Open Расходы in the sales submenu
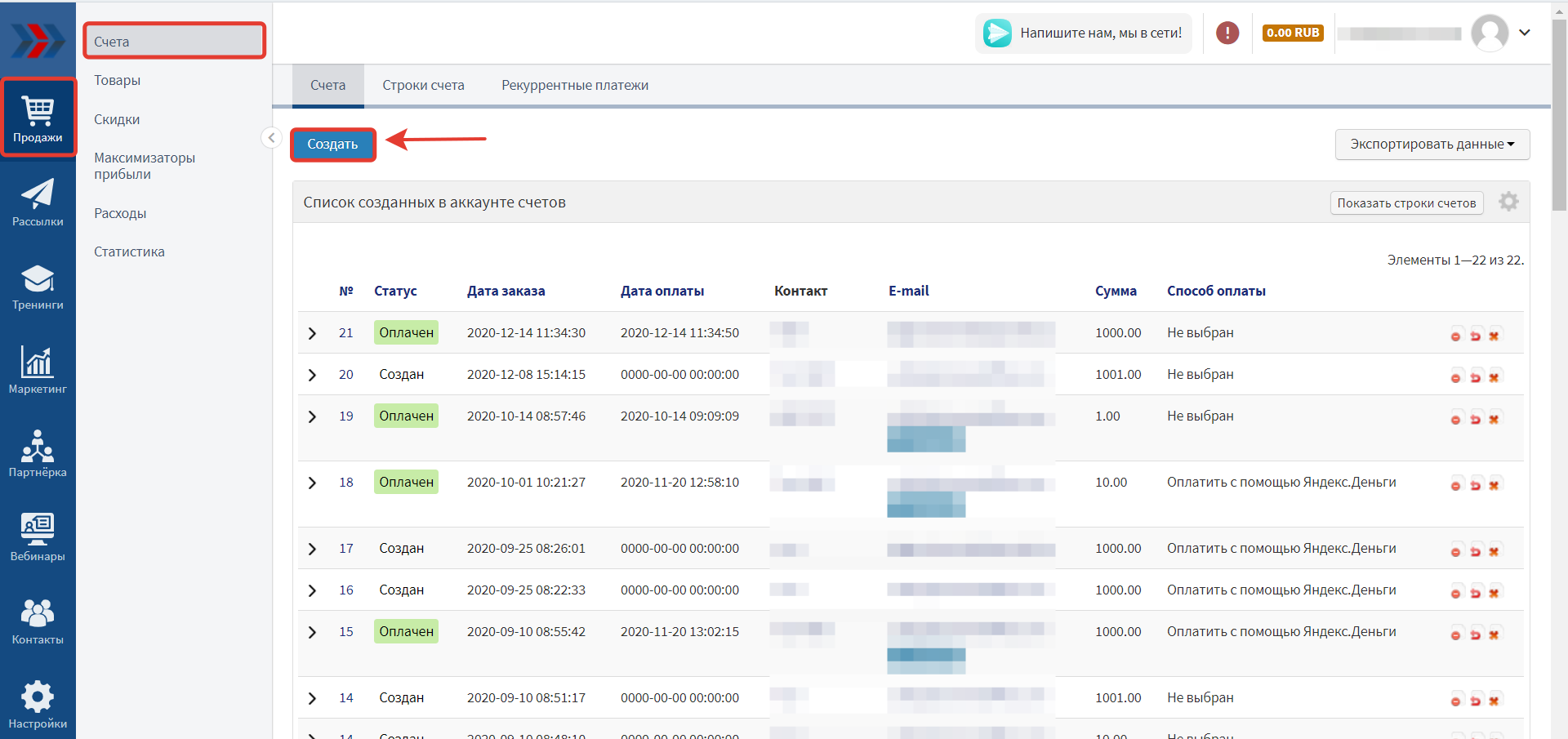Screen dimensions: 1568x739 (120, 213)
